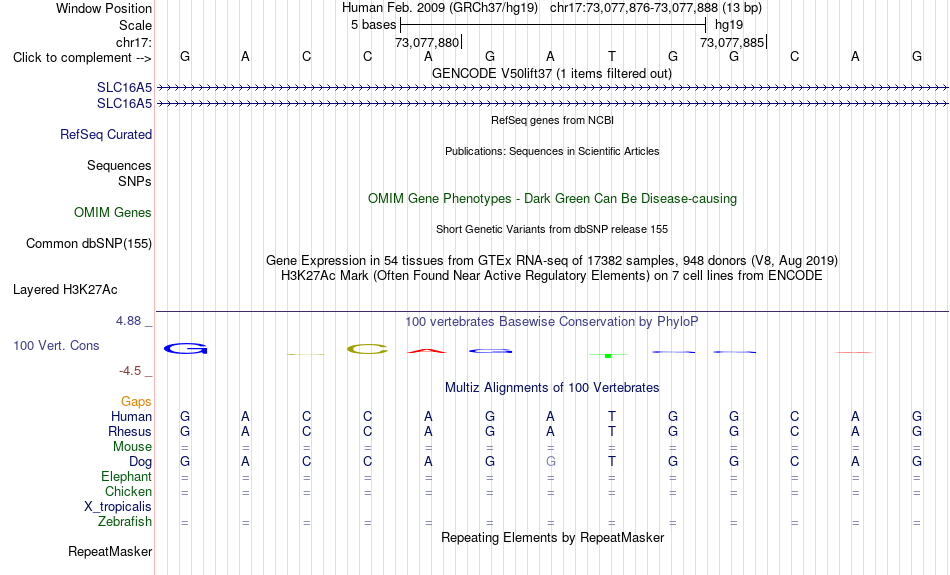Select the Human species alignment label
Screen dimensions: 950x575
(131, 416)
